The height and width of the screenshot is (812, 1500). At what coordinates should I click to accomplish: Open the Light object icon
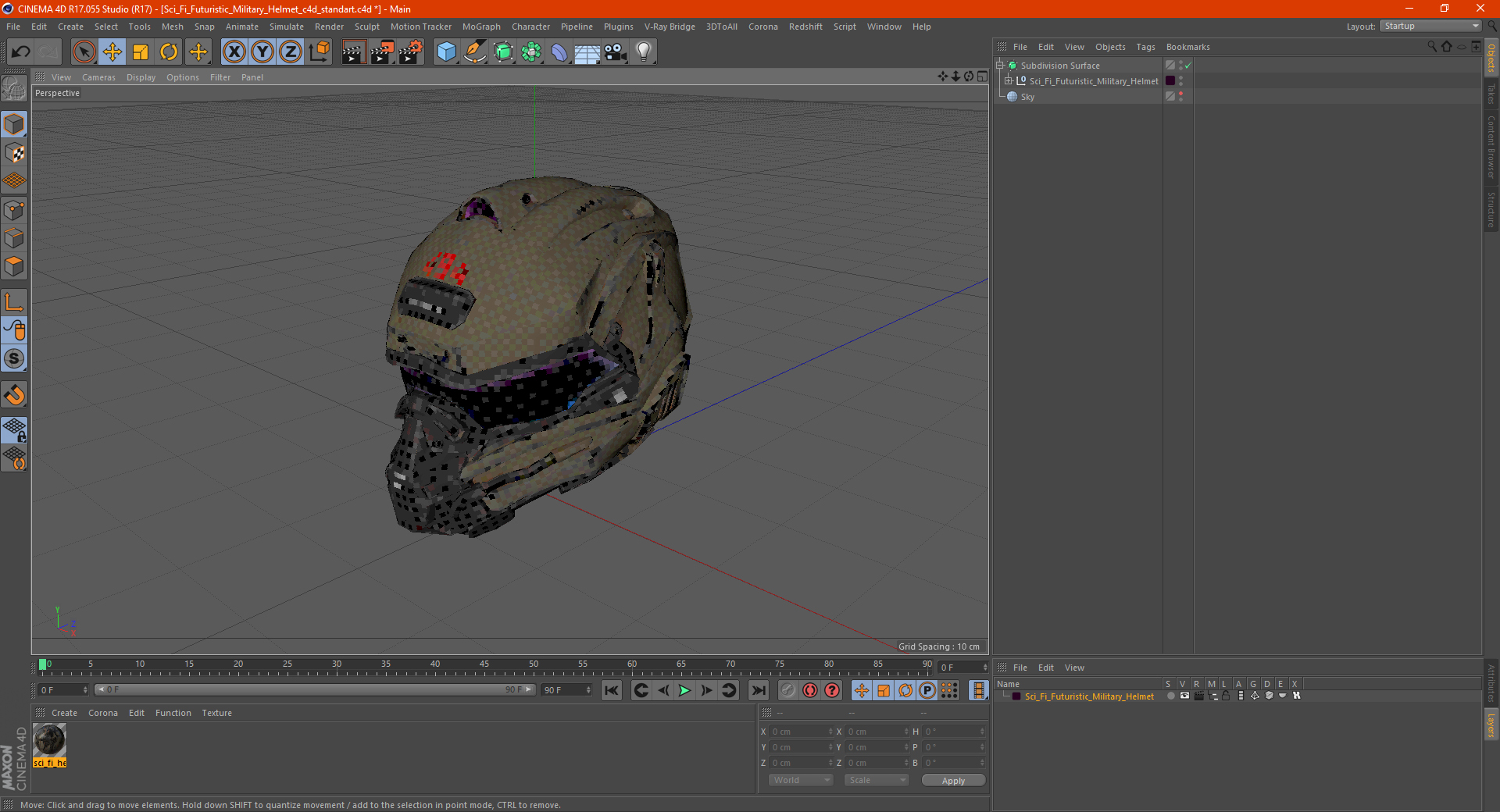(x=643, y=52)
